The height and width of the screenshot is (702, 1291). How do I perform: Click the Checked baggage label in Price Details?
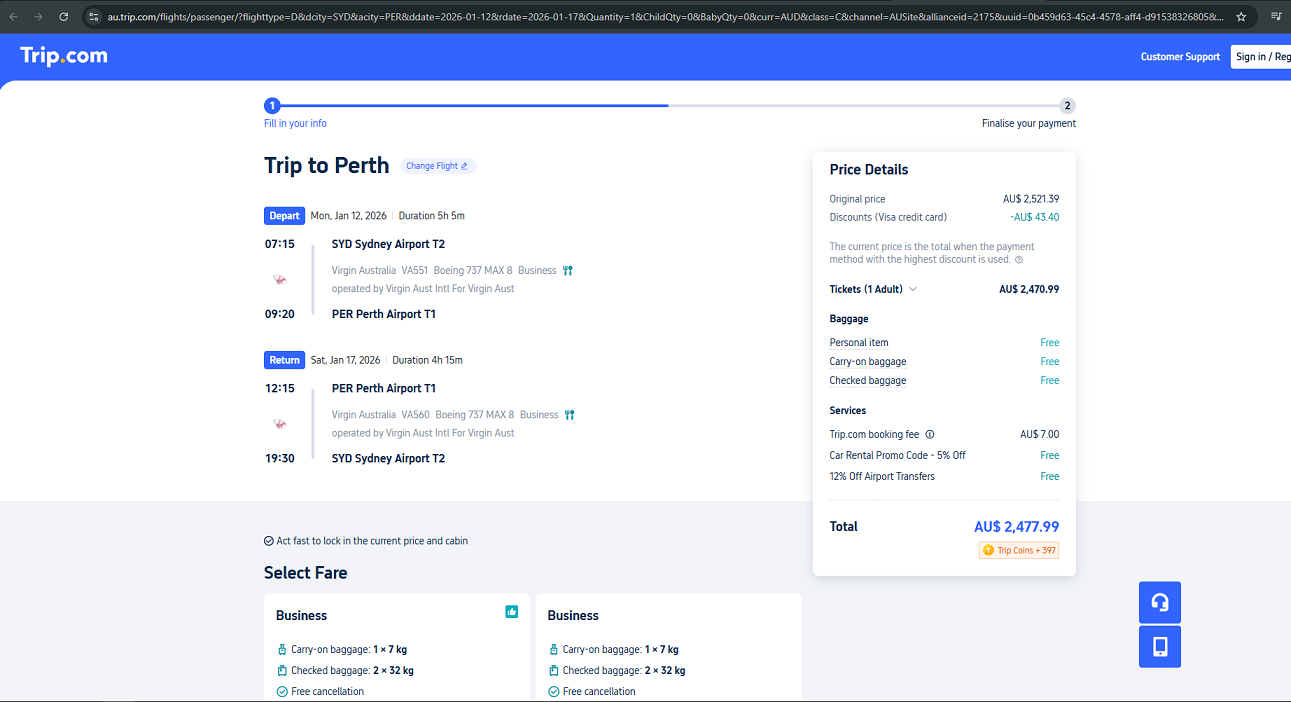[x=868, y=381]
